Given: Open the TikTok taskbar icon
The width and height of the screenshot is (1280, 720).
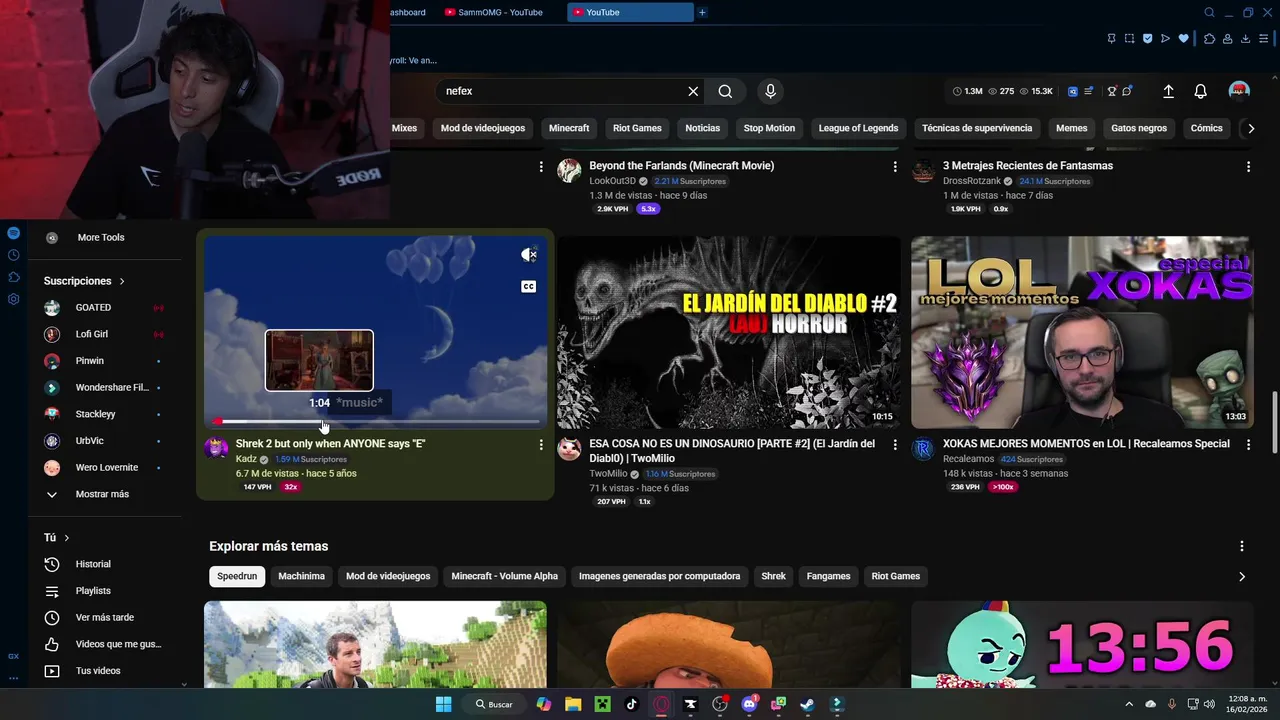Looking at the screenshot, I should point(631,704).
